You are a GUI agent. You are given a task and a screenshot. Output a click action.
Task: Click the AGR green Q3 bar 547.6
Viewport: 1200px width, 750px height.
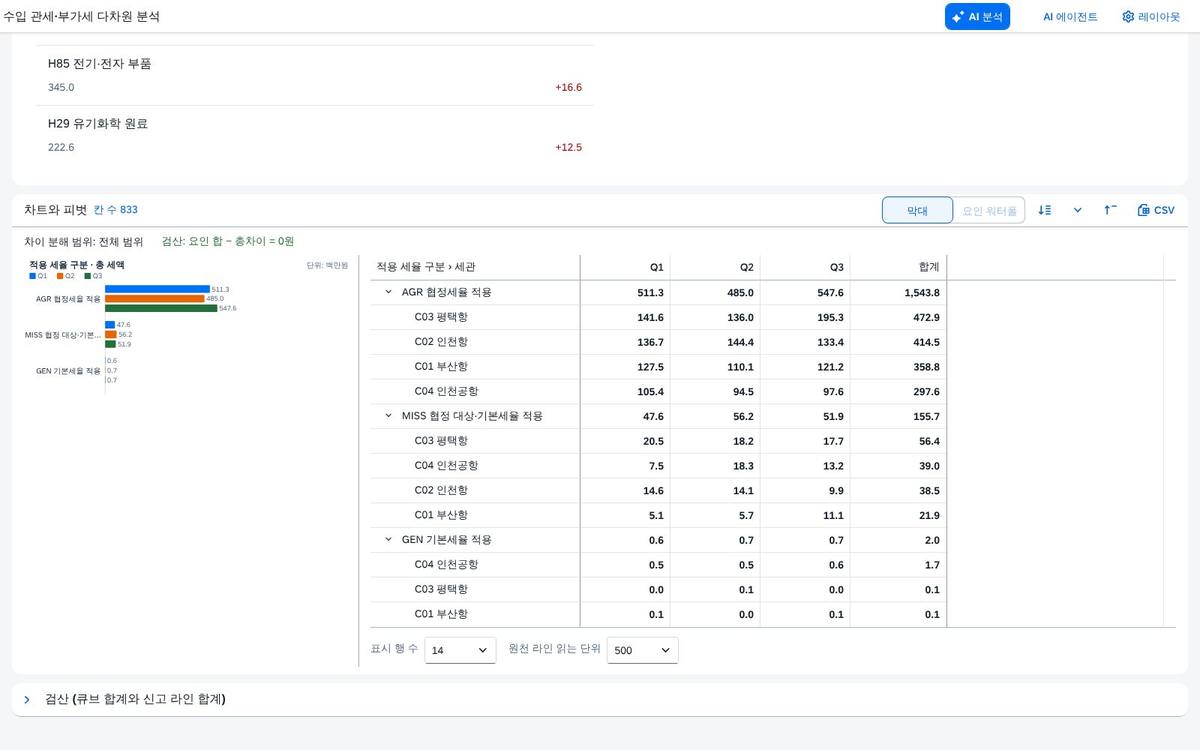[161, 308]
